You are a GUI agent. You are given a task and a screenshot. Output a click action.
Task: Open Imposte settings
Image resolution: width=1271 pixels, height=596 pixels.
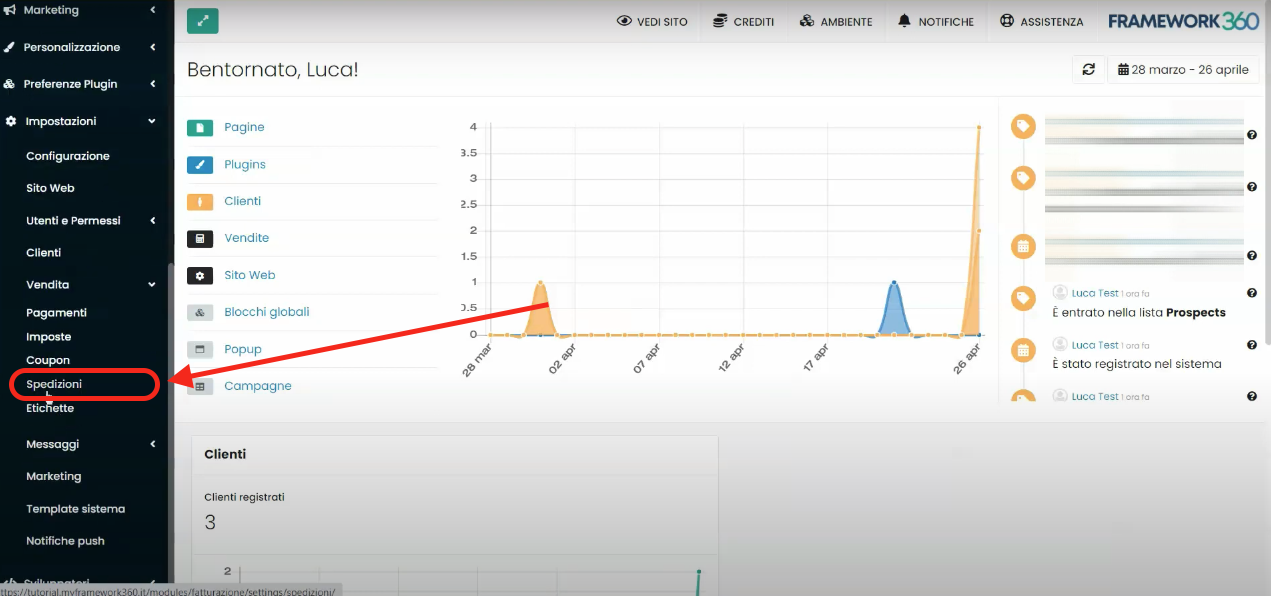(49, 337)
